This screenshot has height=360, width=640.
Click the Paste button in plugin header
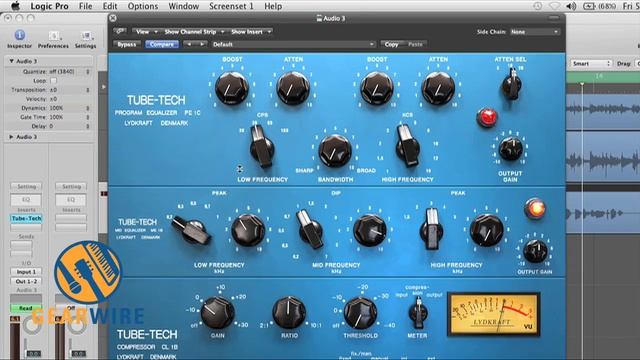tap(415, 44)
